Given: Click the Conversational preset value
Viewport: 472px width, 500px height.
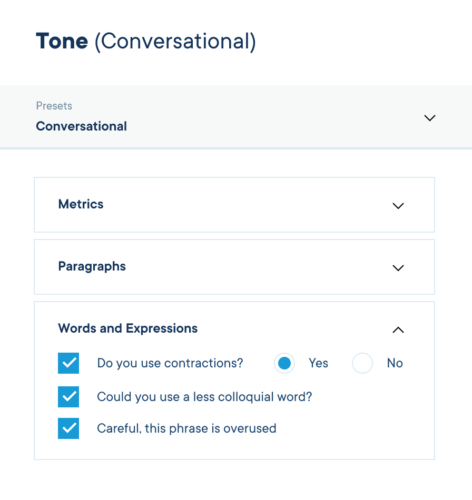Looking at the screenshot, I should [81, 126].
